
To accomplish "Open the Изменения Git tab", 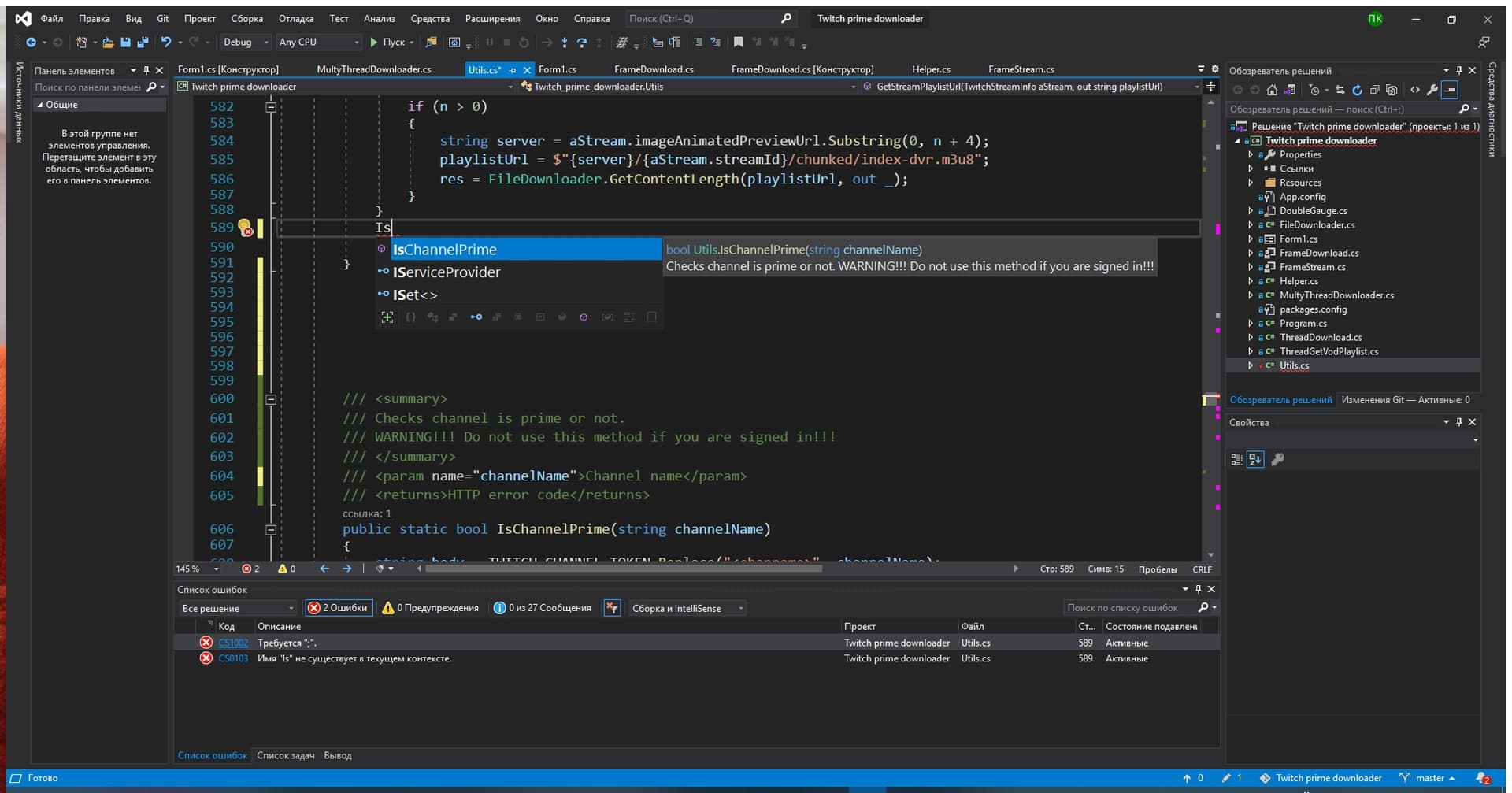I will (1405, 400).
